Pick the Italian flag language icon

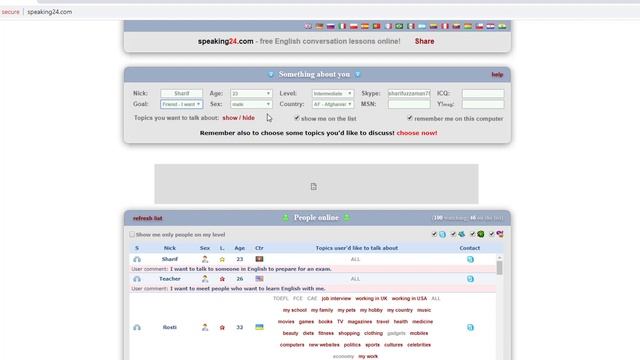342,26
